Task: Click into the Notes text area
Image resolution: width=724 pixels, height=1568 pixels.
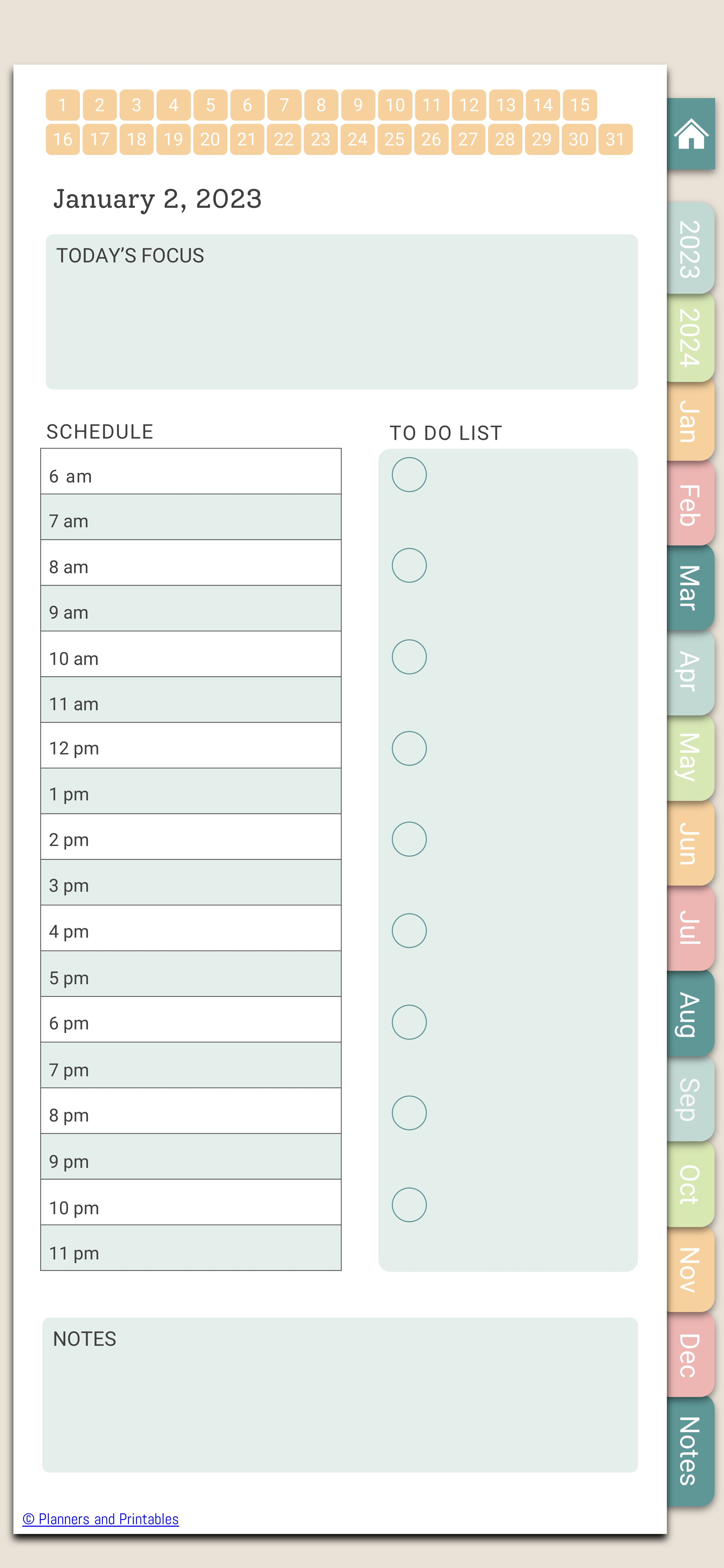Action: (x=340, y=1395)
